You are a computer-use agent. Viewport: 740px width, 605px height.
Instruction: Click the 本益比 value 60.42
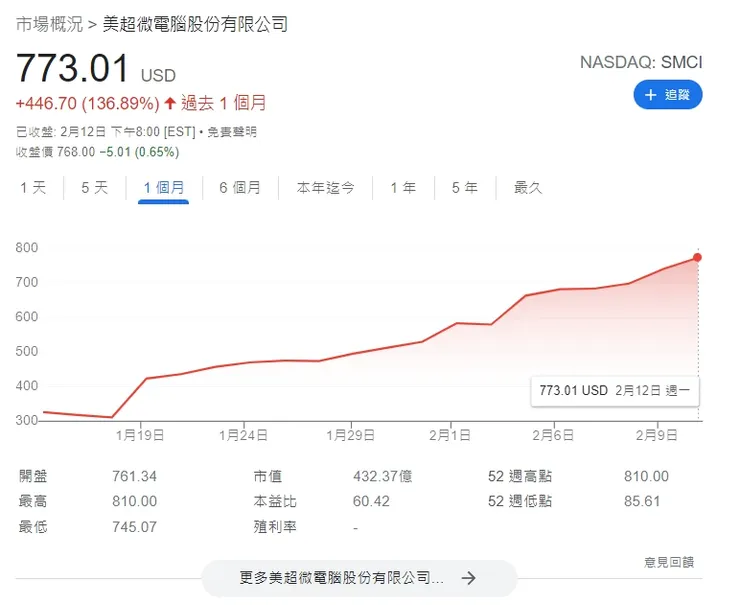coord(371,501)
